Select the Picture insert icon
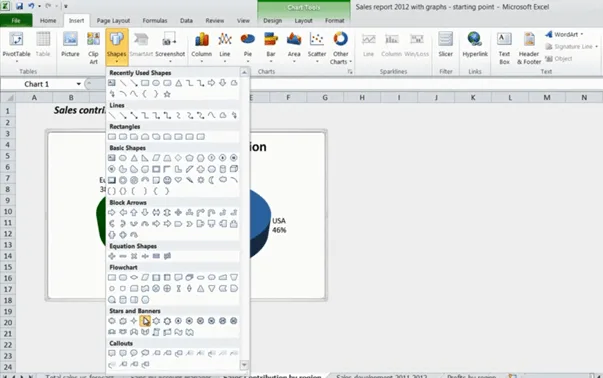 (x=70, y=45)
